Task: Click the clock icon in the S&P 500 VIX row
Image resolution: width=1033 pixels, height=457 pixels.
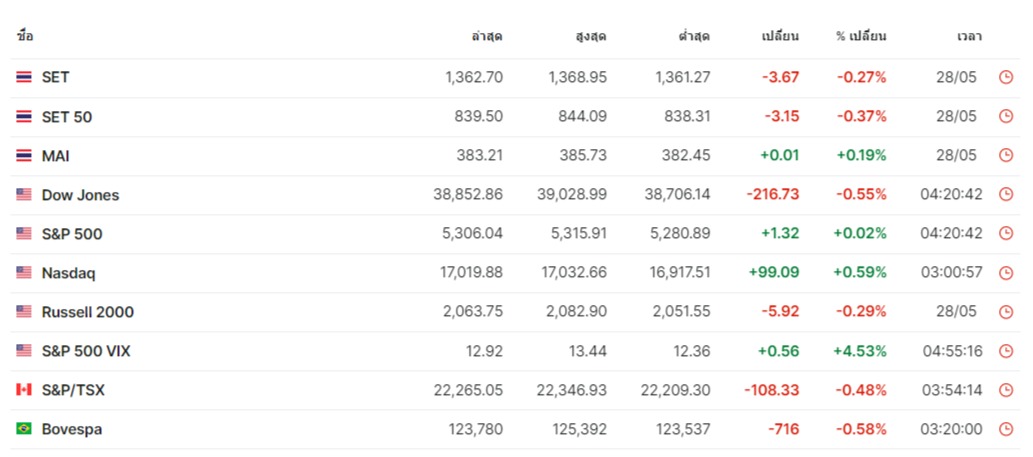Action: click(x=1006, y=351)
